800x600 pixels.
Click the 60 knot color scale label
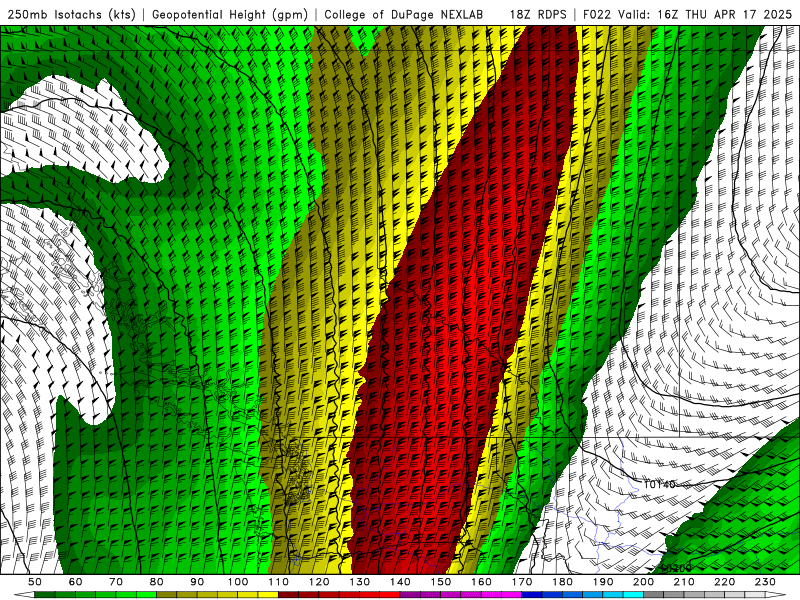(x=75, y=582)
